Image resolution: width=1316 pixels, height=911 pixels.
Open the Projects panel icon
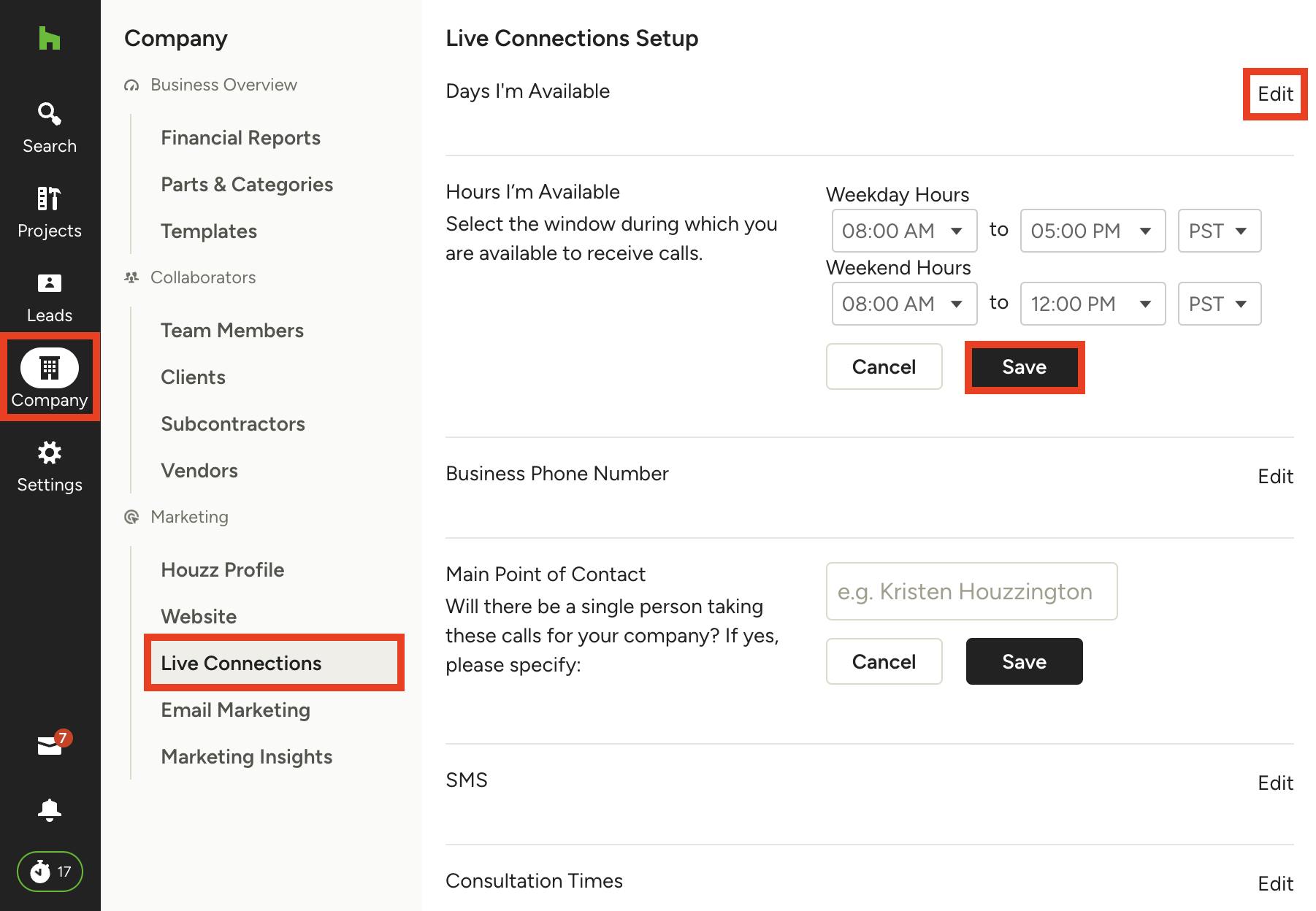48,199
